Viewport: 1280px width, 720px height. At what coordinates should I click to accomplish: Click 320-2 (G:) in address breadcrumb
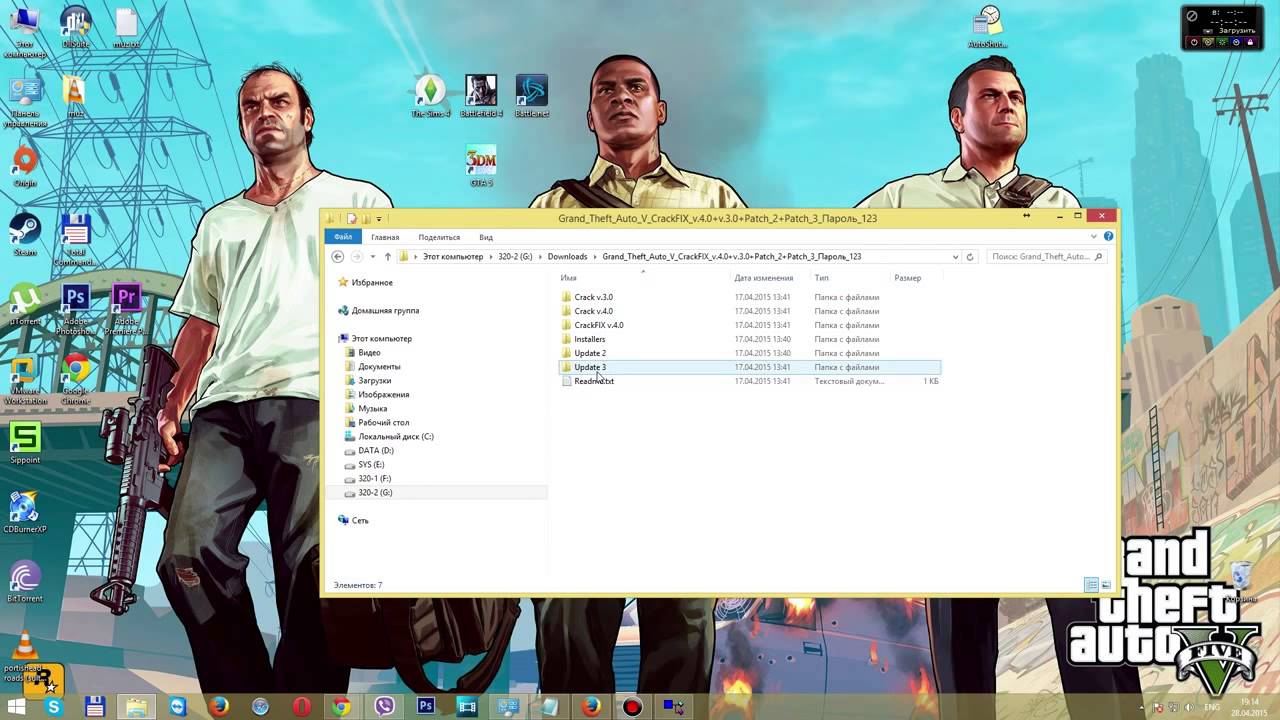(x=515, y=257)
